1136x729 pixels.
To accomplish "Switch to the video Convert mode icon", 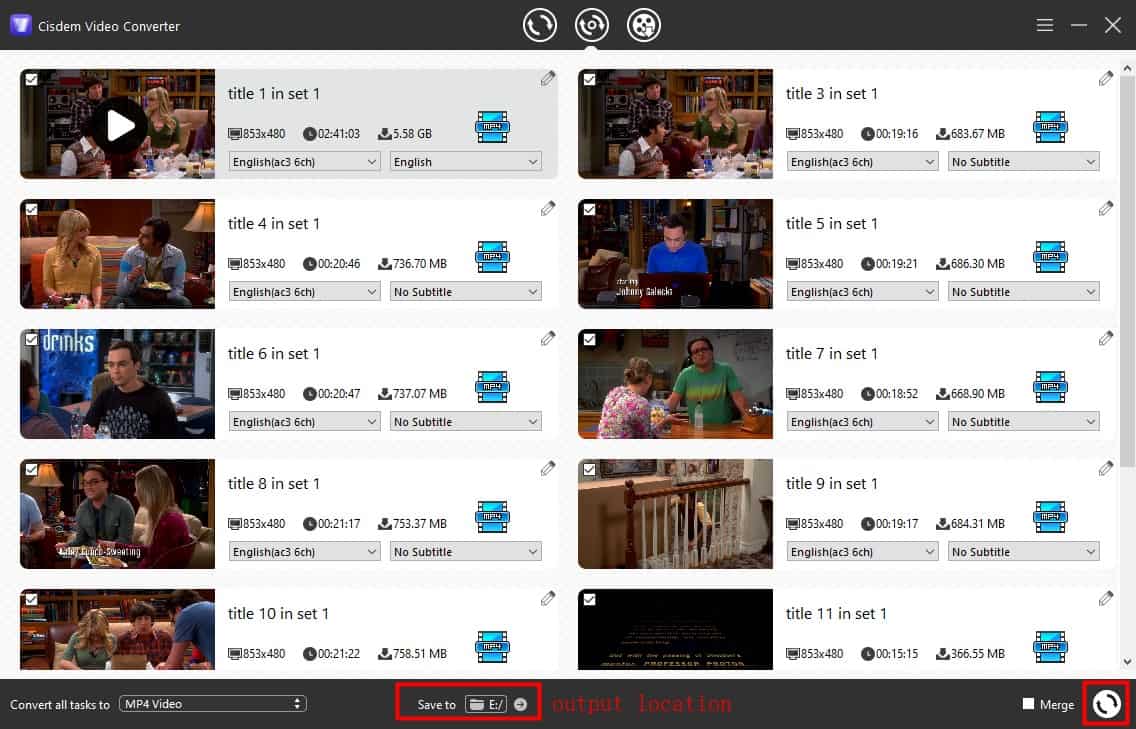I will point(540,25).
